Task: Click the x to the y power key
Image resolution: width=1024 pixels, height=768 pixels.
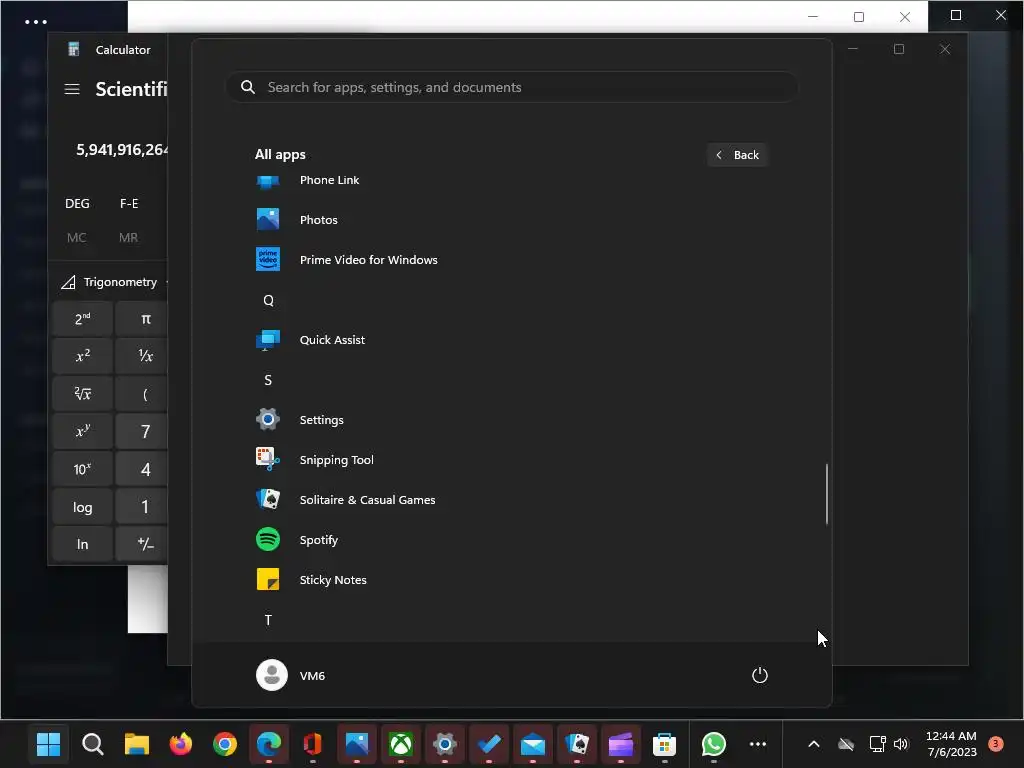Action: coord(83,431)
